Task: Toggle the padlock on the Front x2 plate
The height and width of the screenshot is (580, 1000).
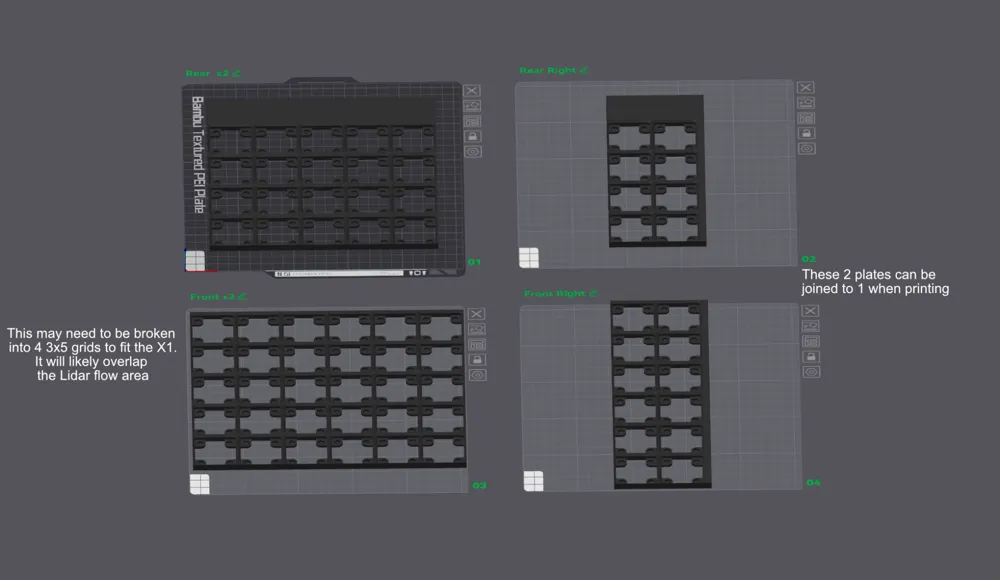Action: (477, 358)
